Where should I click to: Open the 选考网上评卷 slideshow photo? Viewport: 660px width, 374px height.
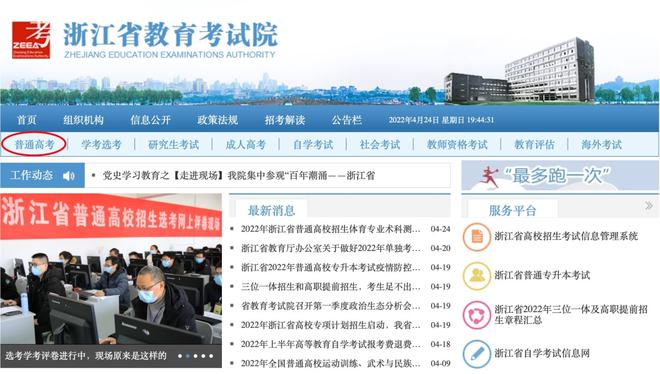[x=111, y=269]
